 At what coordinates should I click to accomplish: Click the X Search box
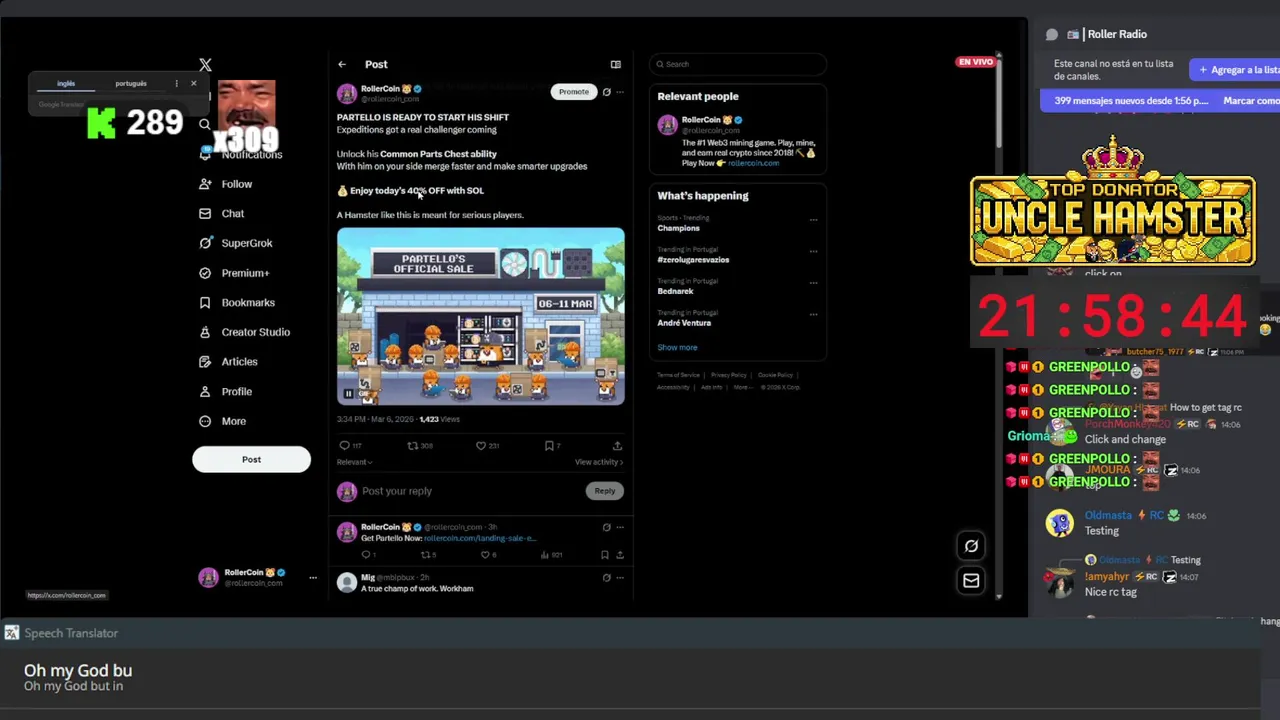click(x=737, y=64)
